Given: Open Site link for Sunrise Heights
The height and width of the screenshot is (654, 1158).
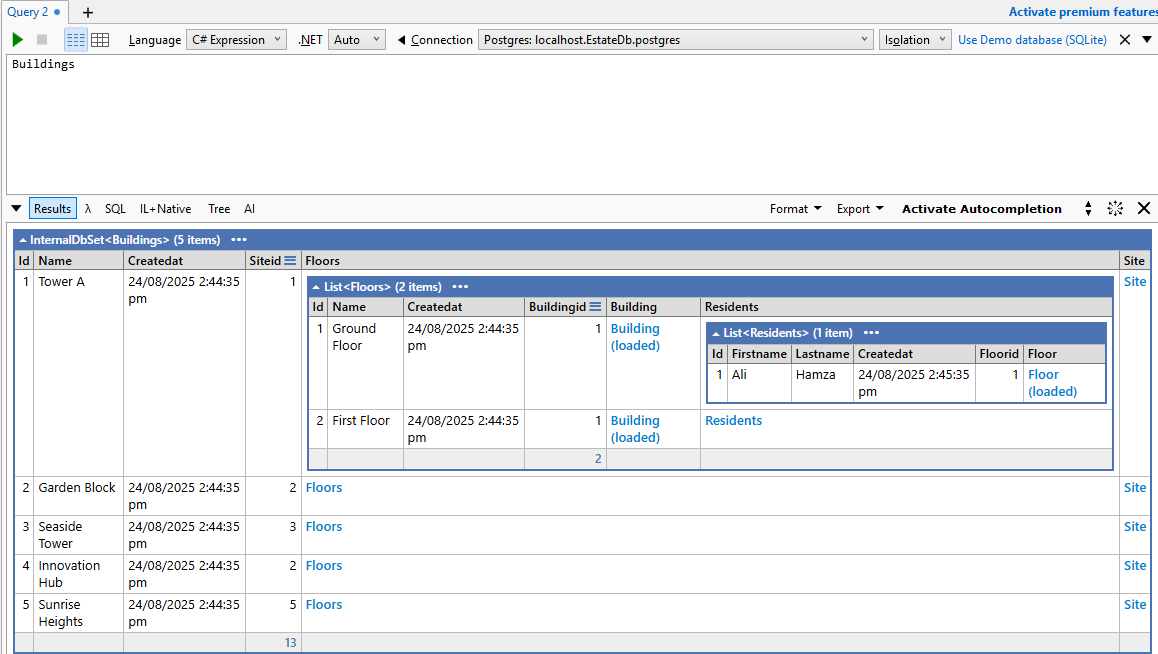Looking at the screenshot, I should click(x=1134, y=605).
